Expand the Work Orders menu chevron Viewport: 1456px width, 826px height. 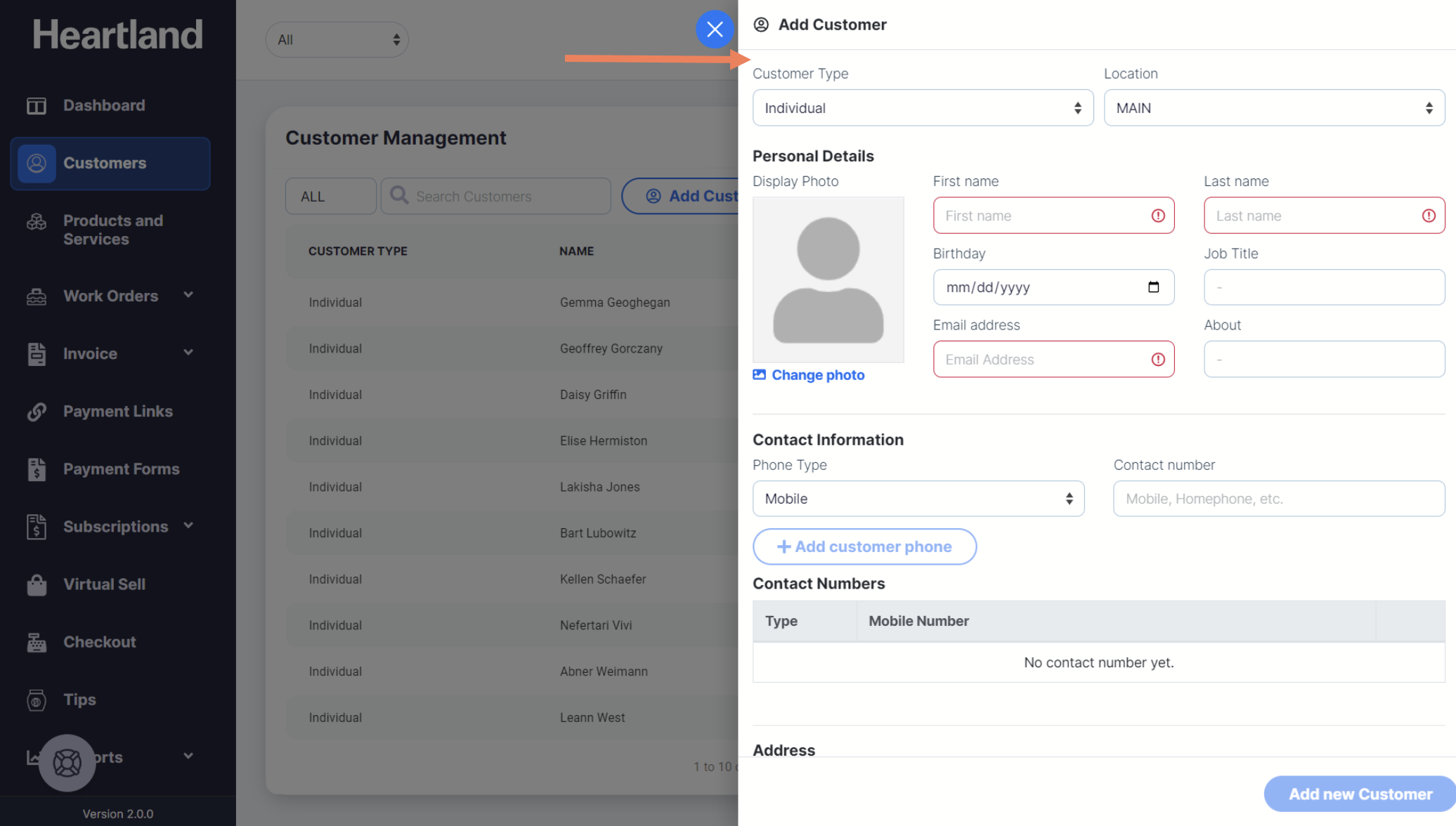(188, 295)
